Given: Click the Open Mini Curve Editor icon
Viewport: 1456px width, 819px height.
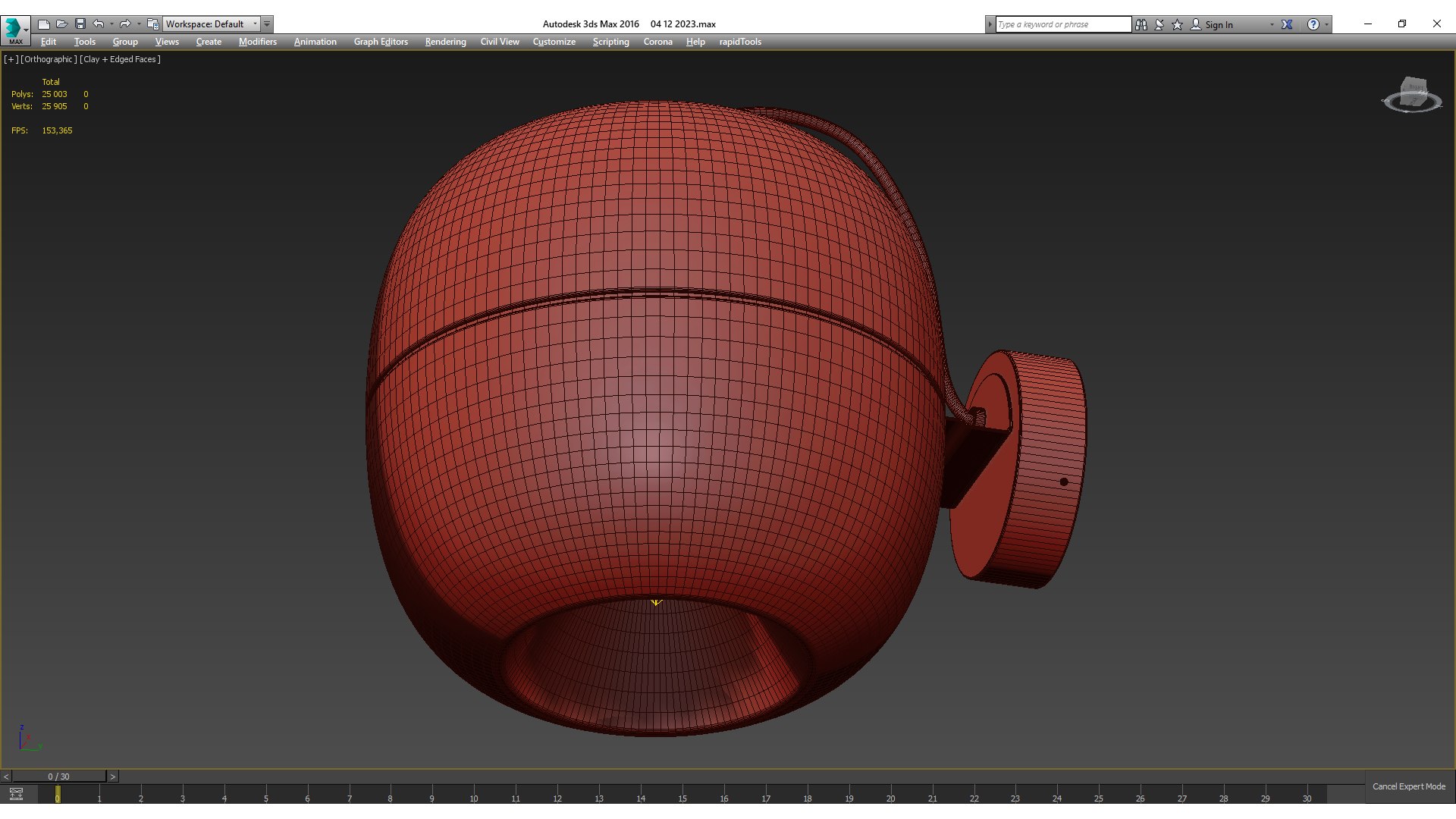Looking at the screenshot, I should click(16, 794).
